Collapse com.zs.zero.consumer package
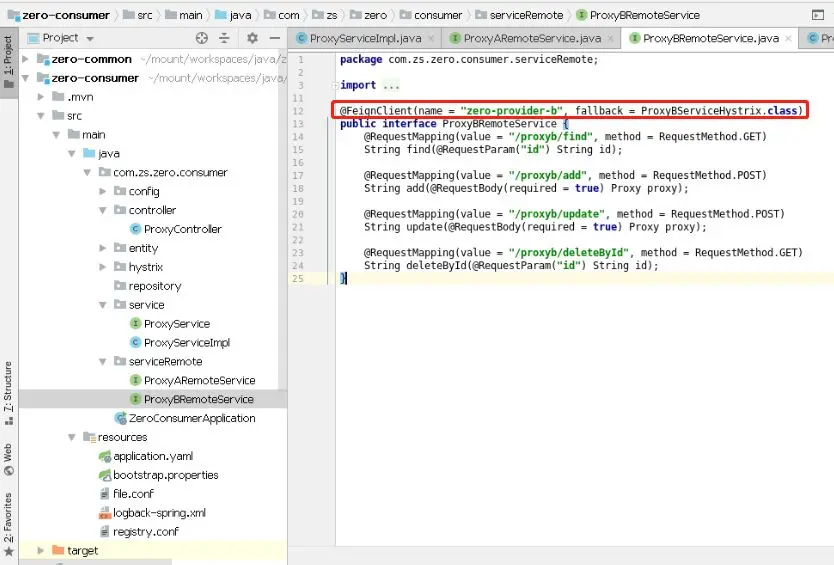Viewport: 834px width, 565px height. [87, 172]
